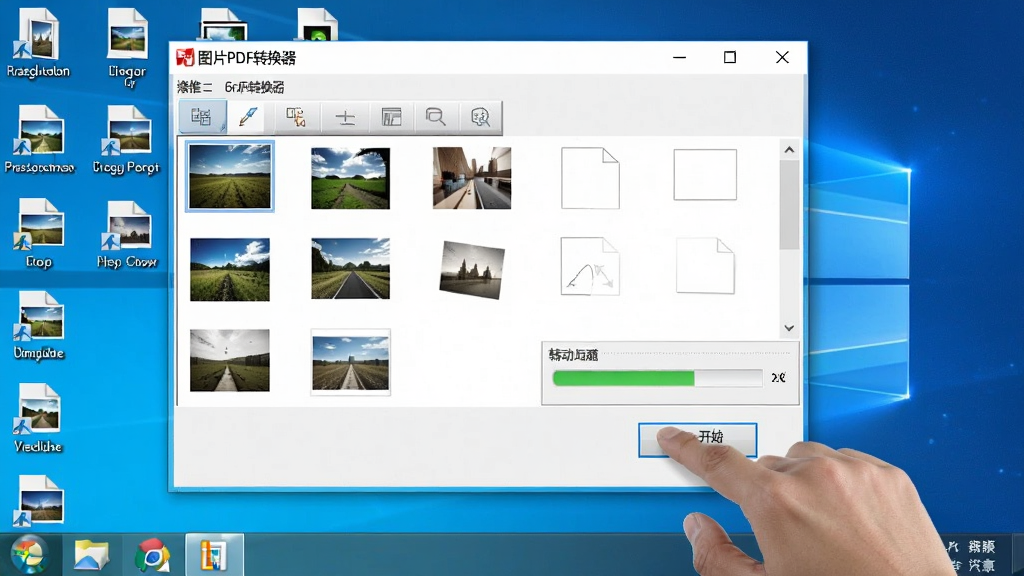Click the progress panel label above the bar
Viewport: 1024px width, 576px height.
pyautogui.click(x=573, y=355)
